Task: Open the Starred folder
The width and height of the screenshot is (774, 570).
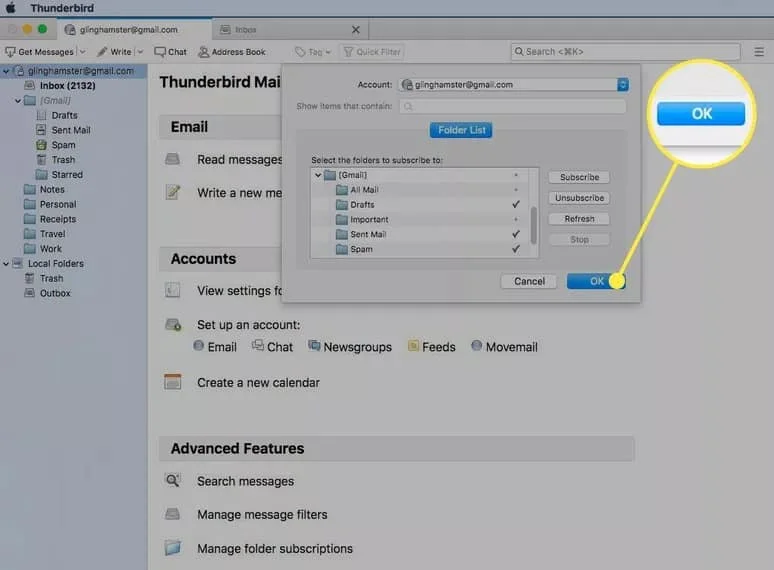Action: click(67, 175)
